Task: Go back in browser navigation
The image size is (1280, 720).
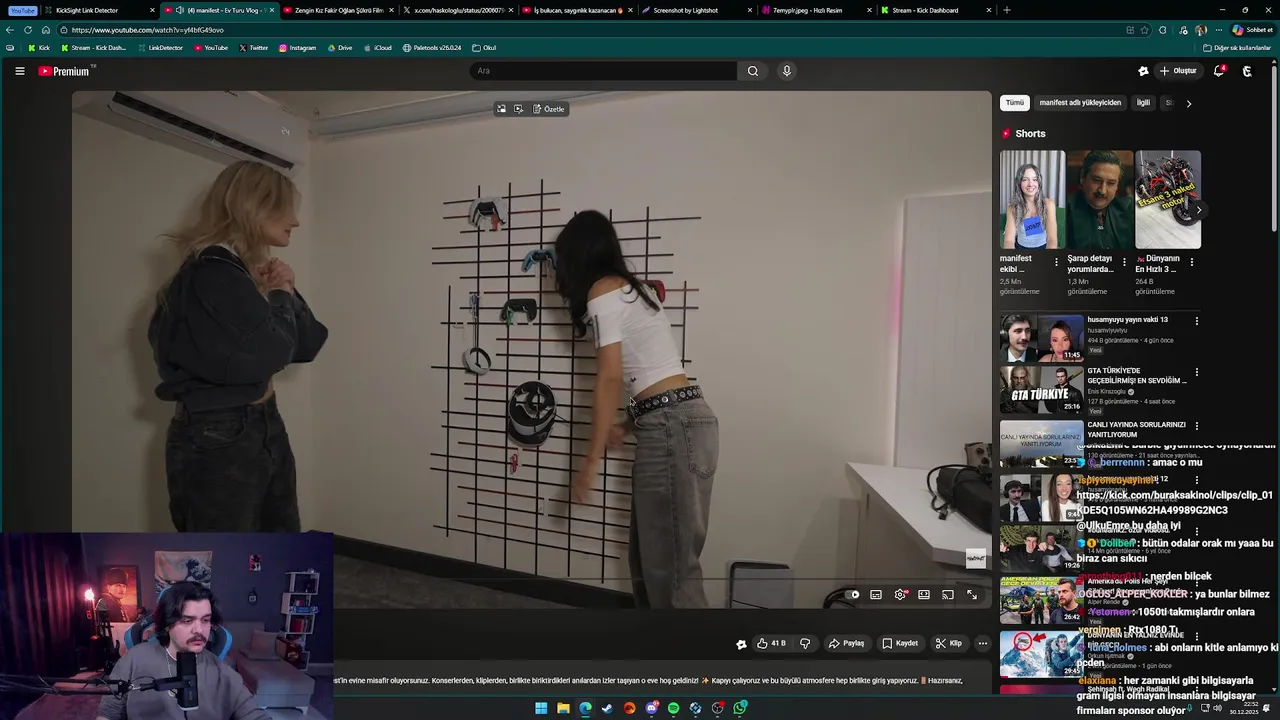Action: coord(10,30)
